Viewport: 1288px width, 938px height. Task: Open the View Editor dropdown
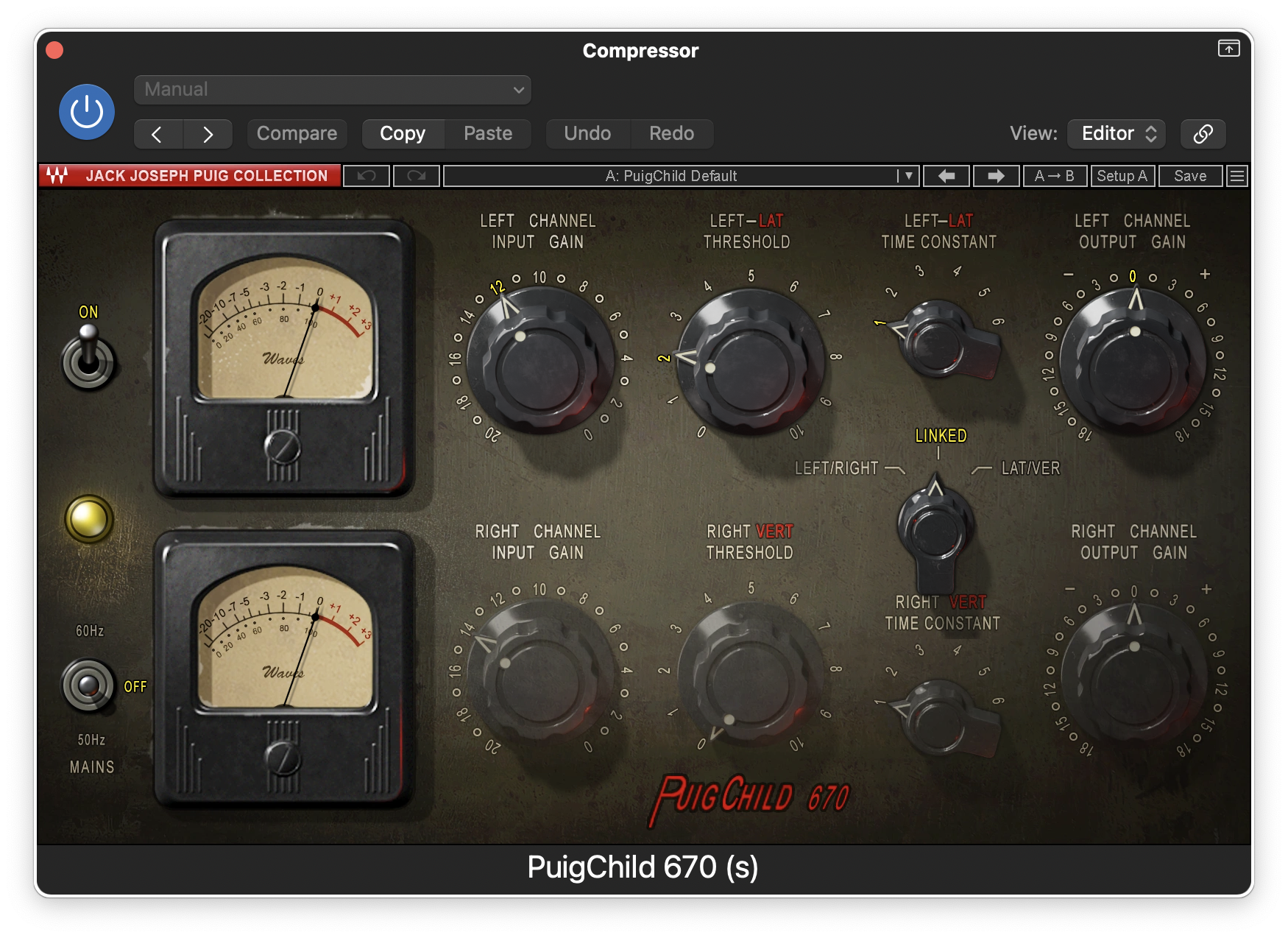1116,134
